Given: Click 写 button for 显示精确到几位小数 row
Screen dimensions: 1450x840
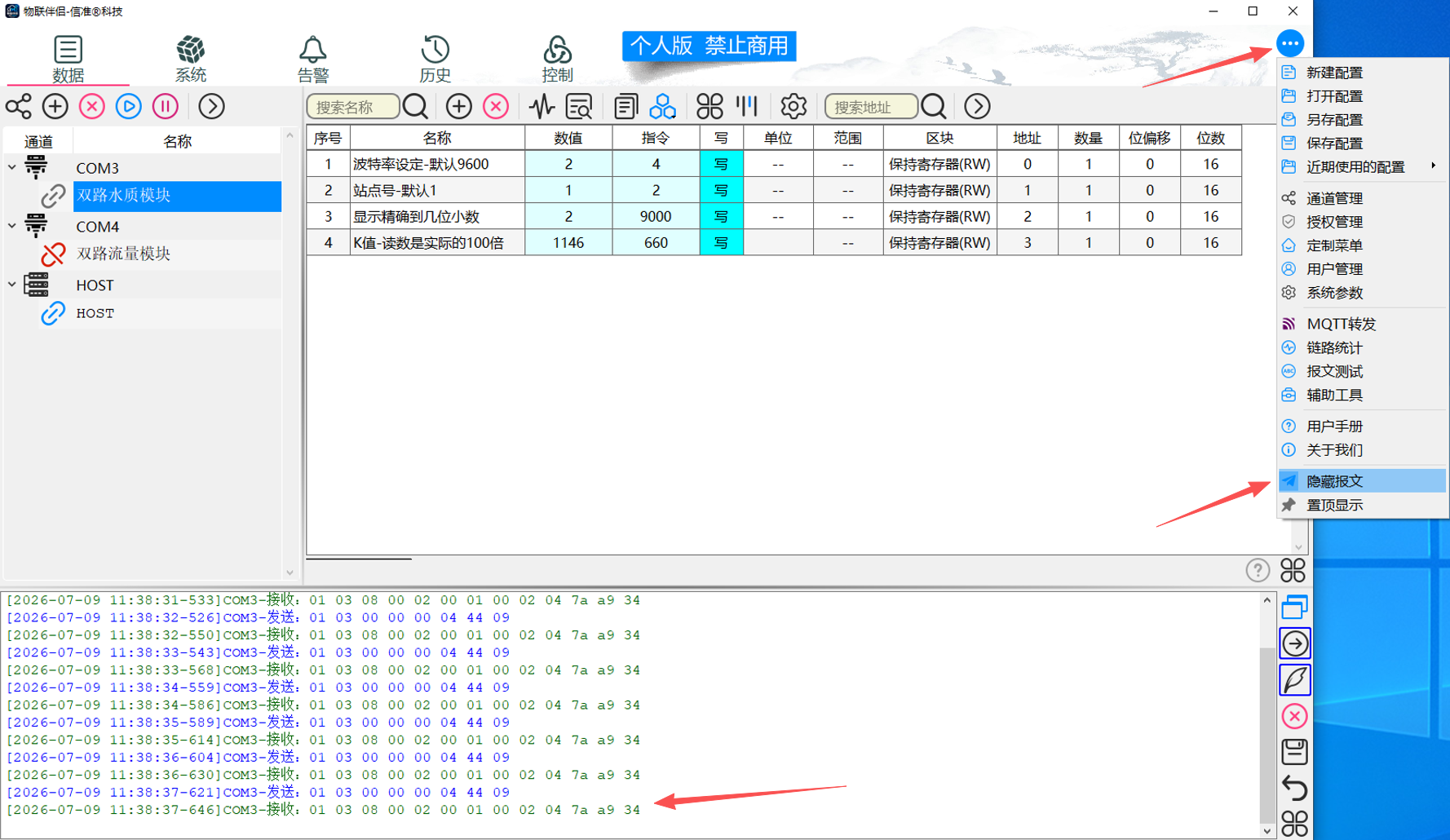Looking at the screenshot, I should click(x=721, y=216).
